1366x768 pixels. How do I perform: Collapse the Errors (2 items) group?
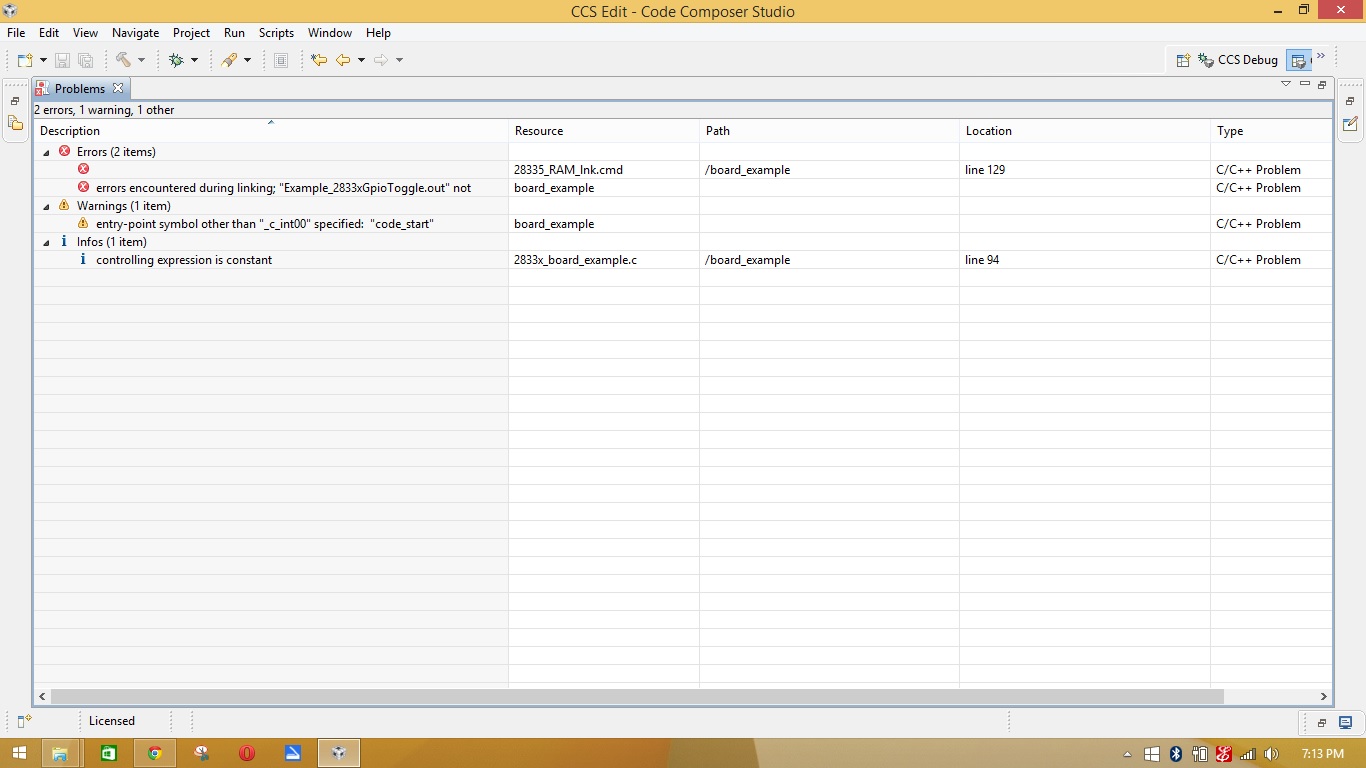pos(46,152)
